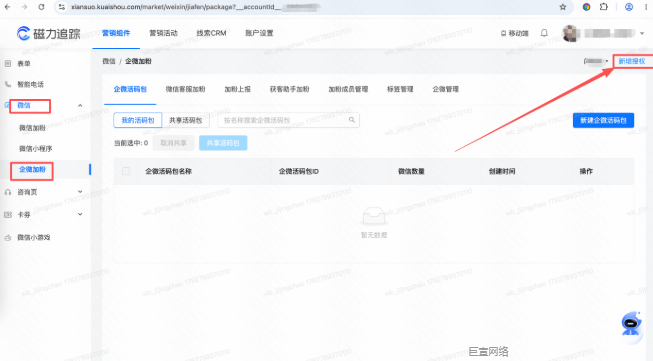Viewport: 653px width, 361px height.
Task: Open 账户设置 top menu
Action: [x=259, y=33]
